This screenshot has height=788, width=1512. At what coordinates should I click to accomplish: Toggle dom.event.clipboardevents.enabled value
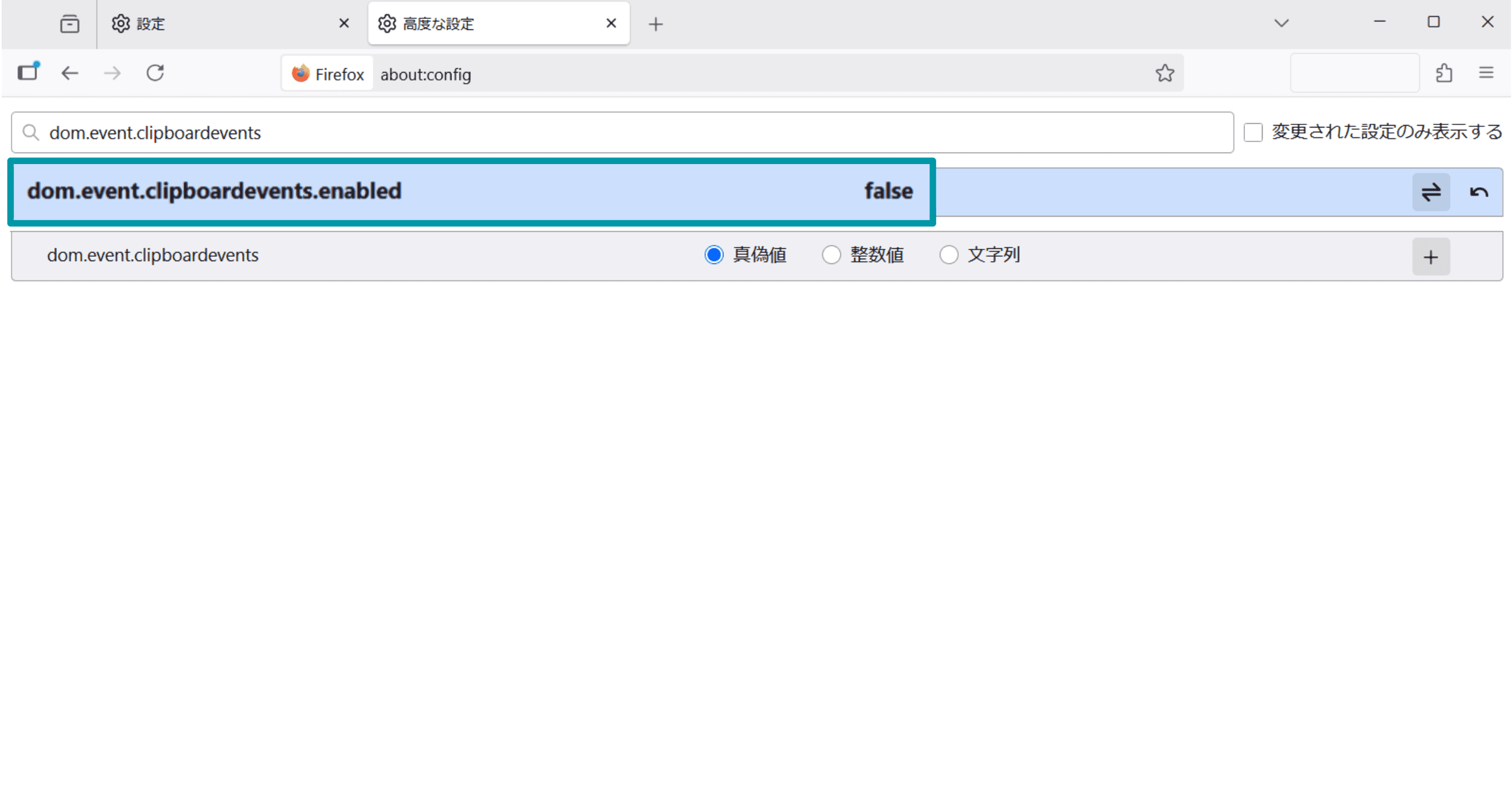(1431, 192)
